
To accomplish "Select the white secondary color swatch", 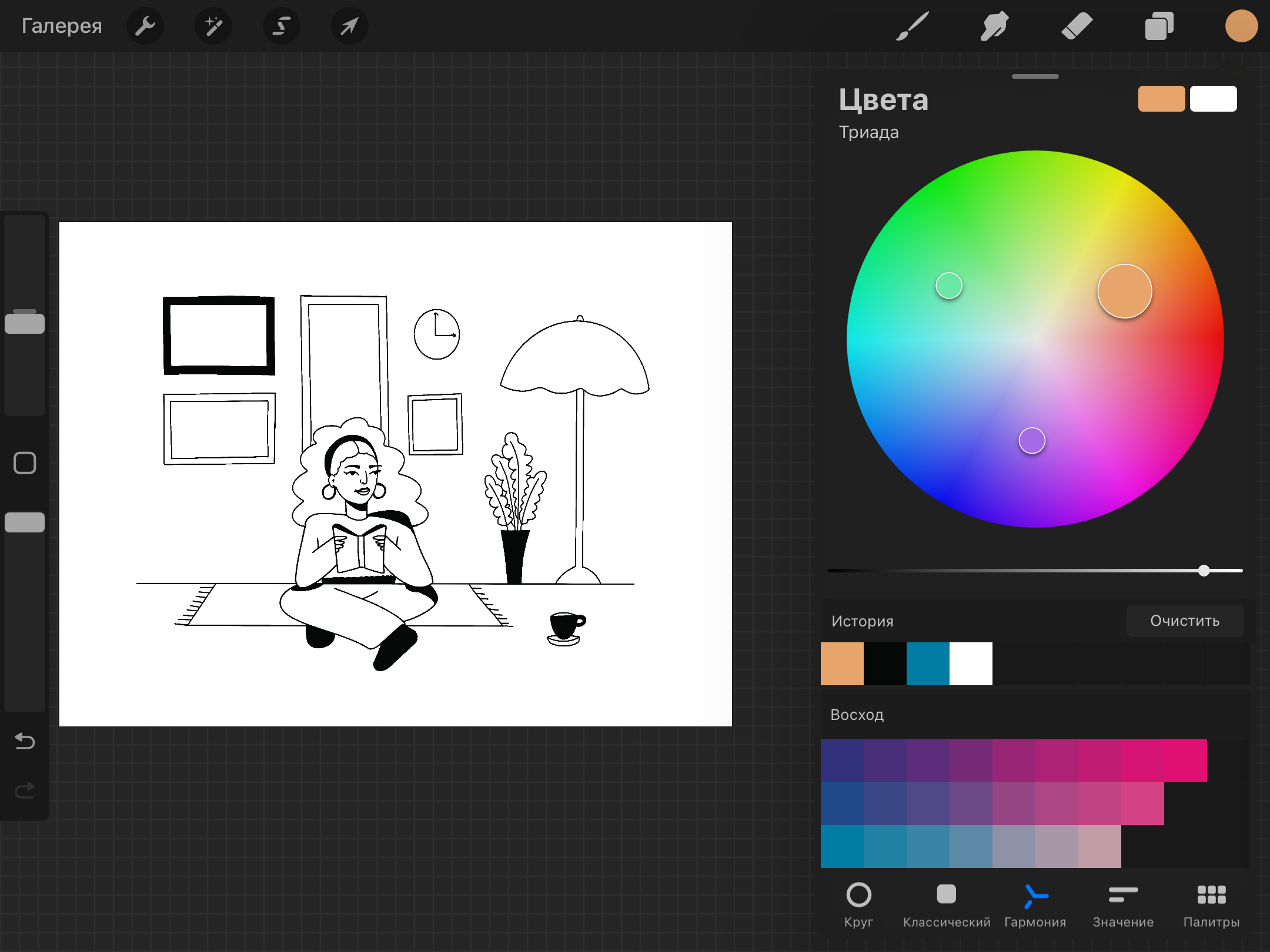I will pyautogui.click(x=1213, y=99).
